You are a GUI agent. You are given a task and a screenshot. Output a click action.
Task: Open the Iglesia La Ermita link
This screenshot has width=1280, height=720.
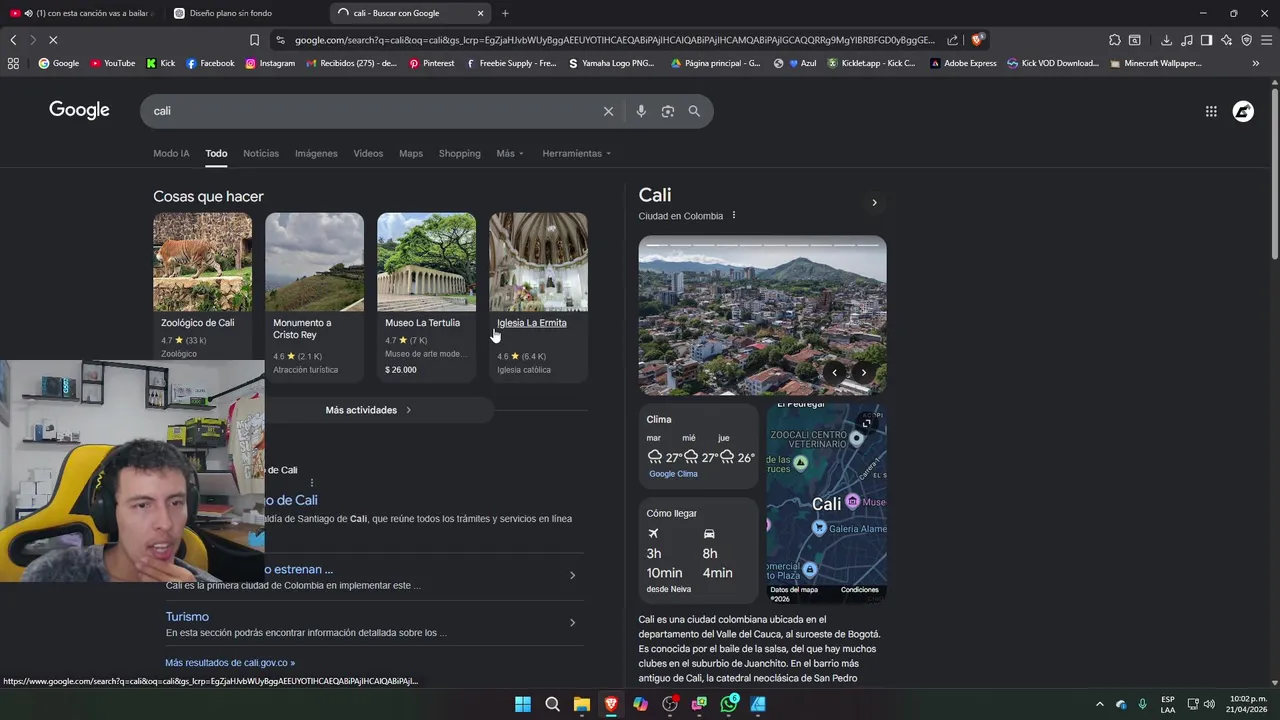[x=532, y=323]
